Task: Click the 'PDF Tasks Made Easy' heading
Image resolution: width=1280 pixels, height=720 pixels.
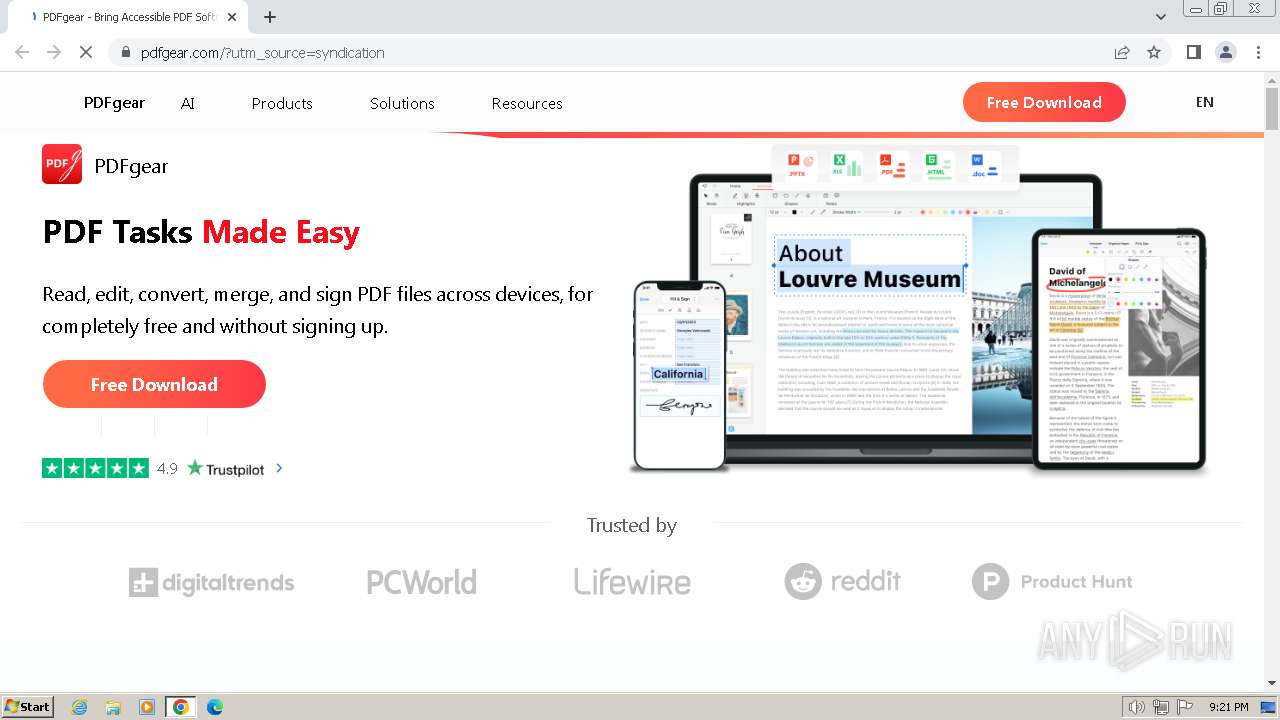Action: pyautogui.click(x=201, y=232)
